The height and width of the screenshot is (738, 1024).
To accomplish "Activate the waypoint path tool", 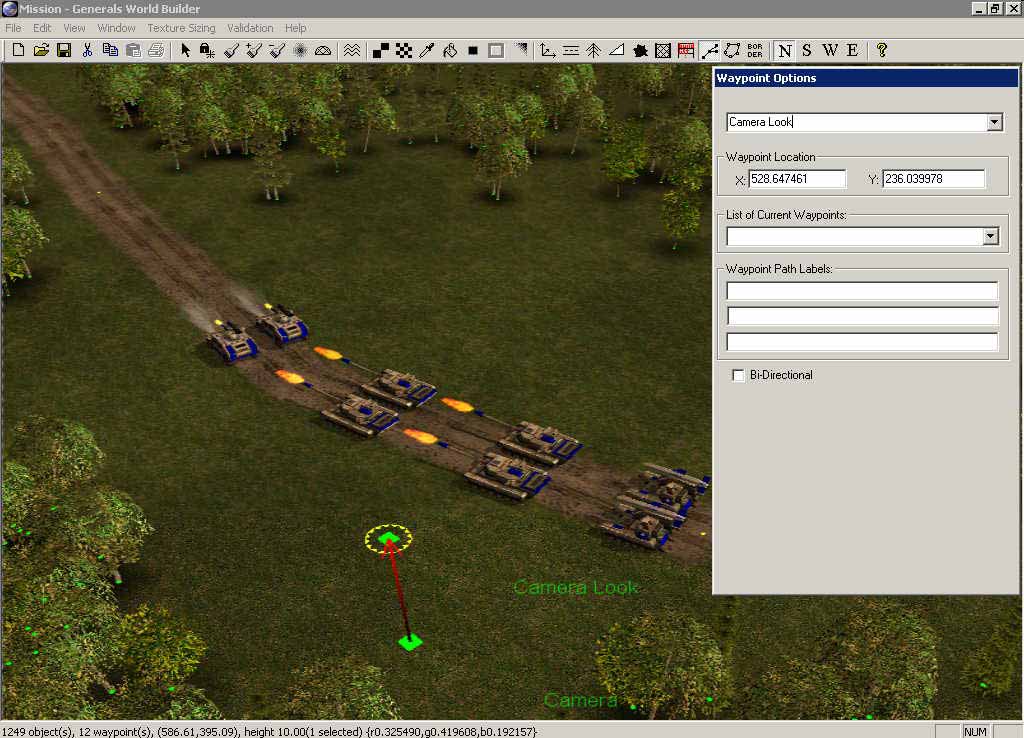I will pos(709,50).
